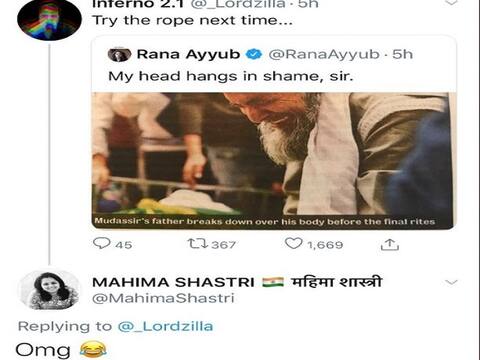Click the reply speech bubble icon
The height and width of the screenshot is (360, 480).
[x=101, y=243]
